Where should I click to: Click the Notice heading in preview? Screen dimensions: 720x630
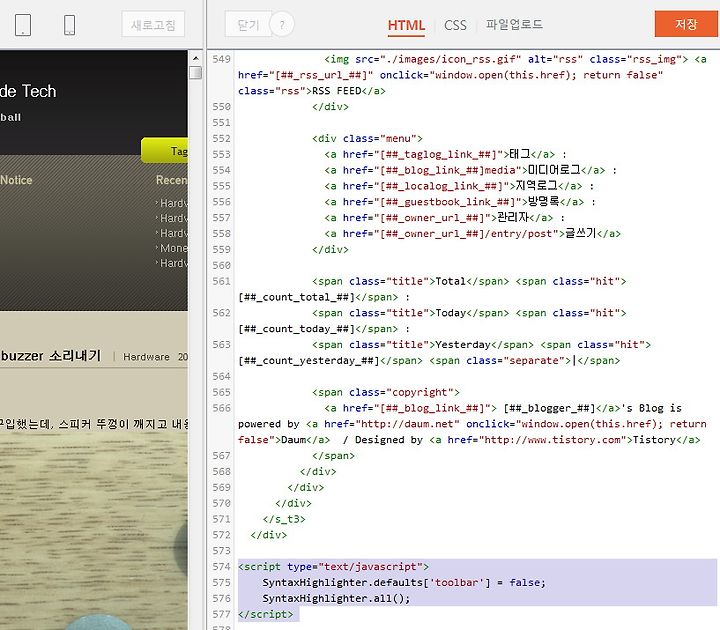[16, 180]
